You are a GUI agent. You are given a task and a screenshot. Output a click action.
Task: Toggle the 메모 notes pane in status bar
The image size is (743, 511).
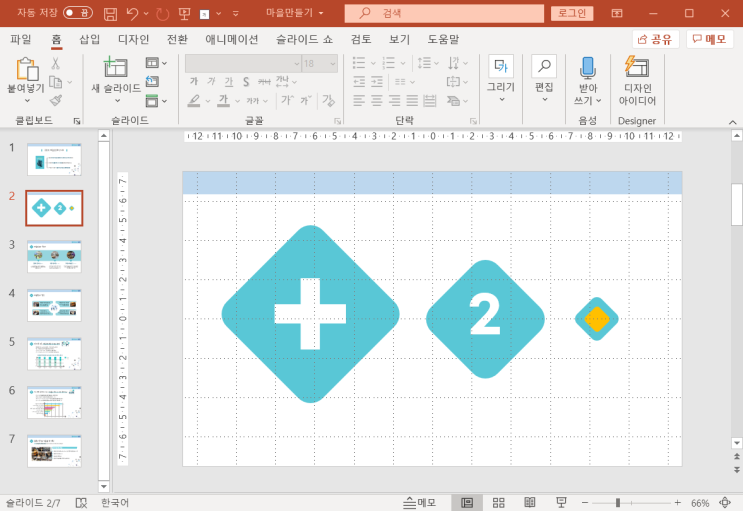419,503
